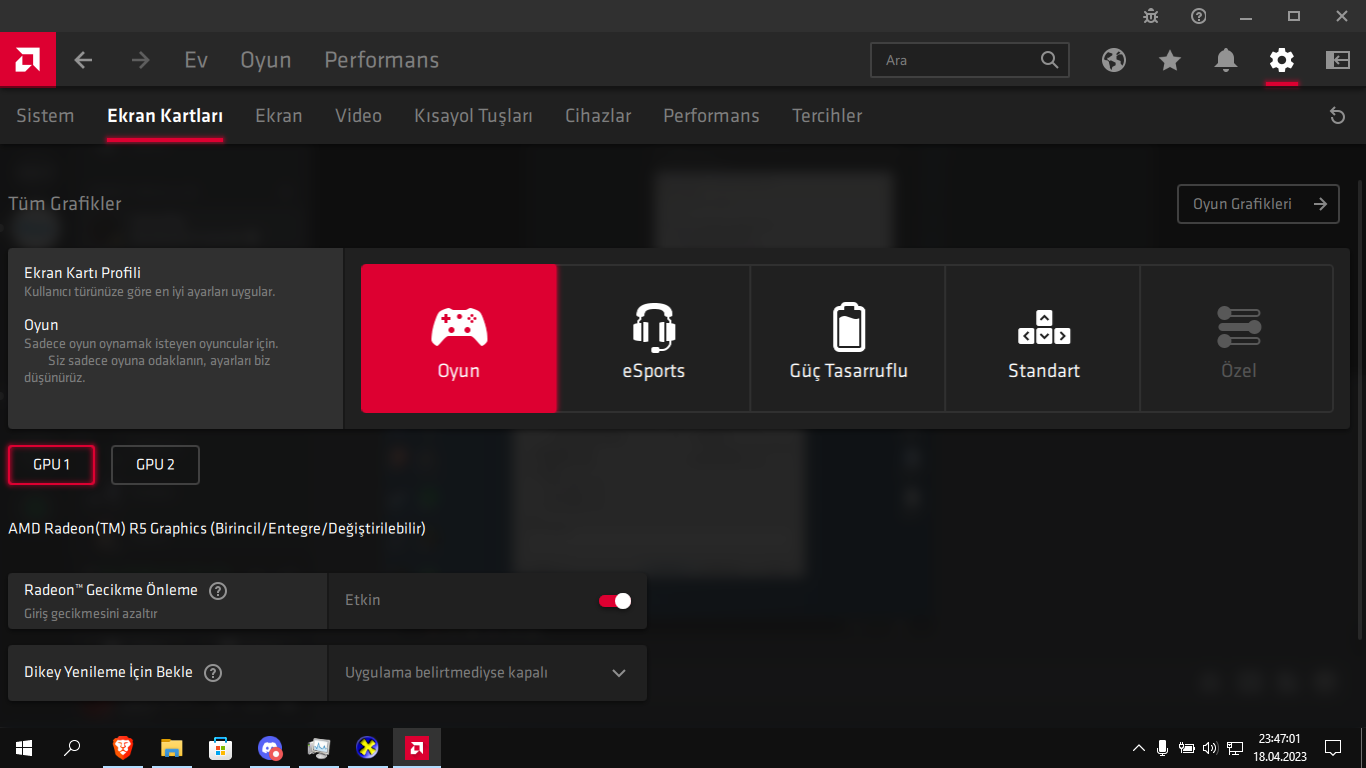Screen dimensions: 1366x768
Task: Click the Tüm Grafikler heading
Action: (65, 204)
